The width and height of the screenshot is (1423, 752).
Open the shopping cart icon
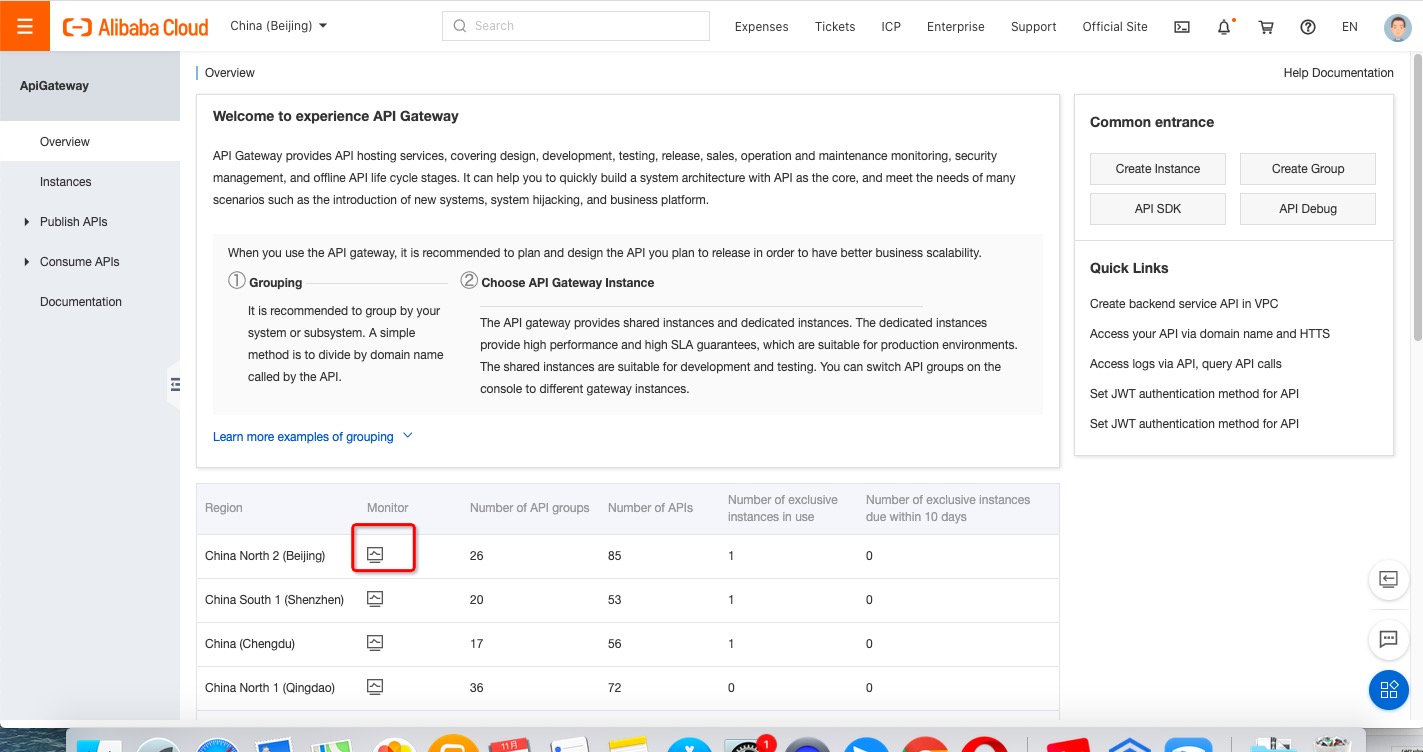pyautogui.click(x=1266, y=27)
